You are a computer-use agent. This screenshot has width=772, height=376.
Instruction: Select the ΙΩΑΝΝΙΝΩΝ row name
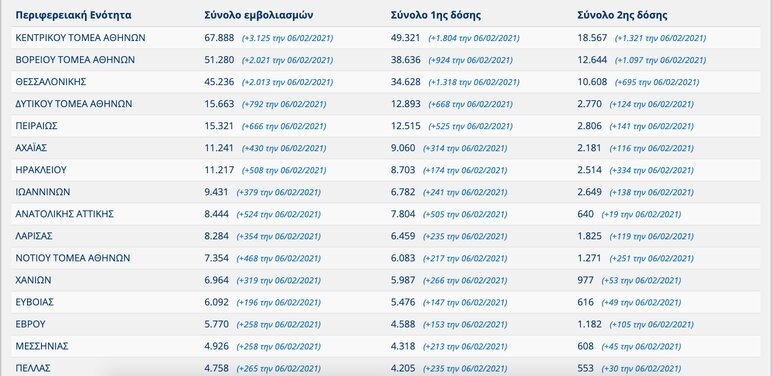tap(43, 192)
